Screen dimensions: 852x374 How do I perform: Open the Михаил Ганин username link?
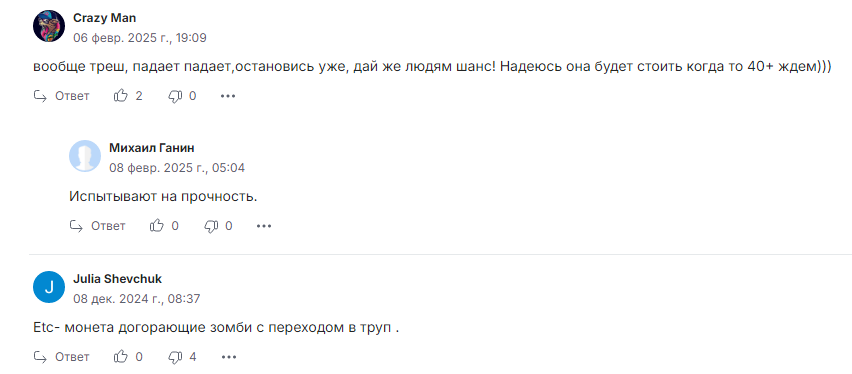click(x=152, y=148)
